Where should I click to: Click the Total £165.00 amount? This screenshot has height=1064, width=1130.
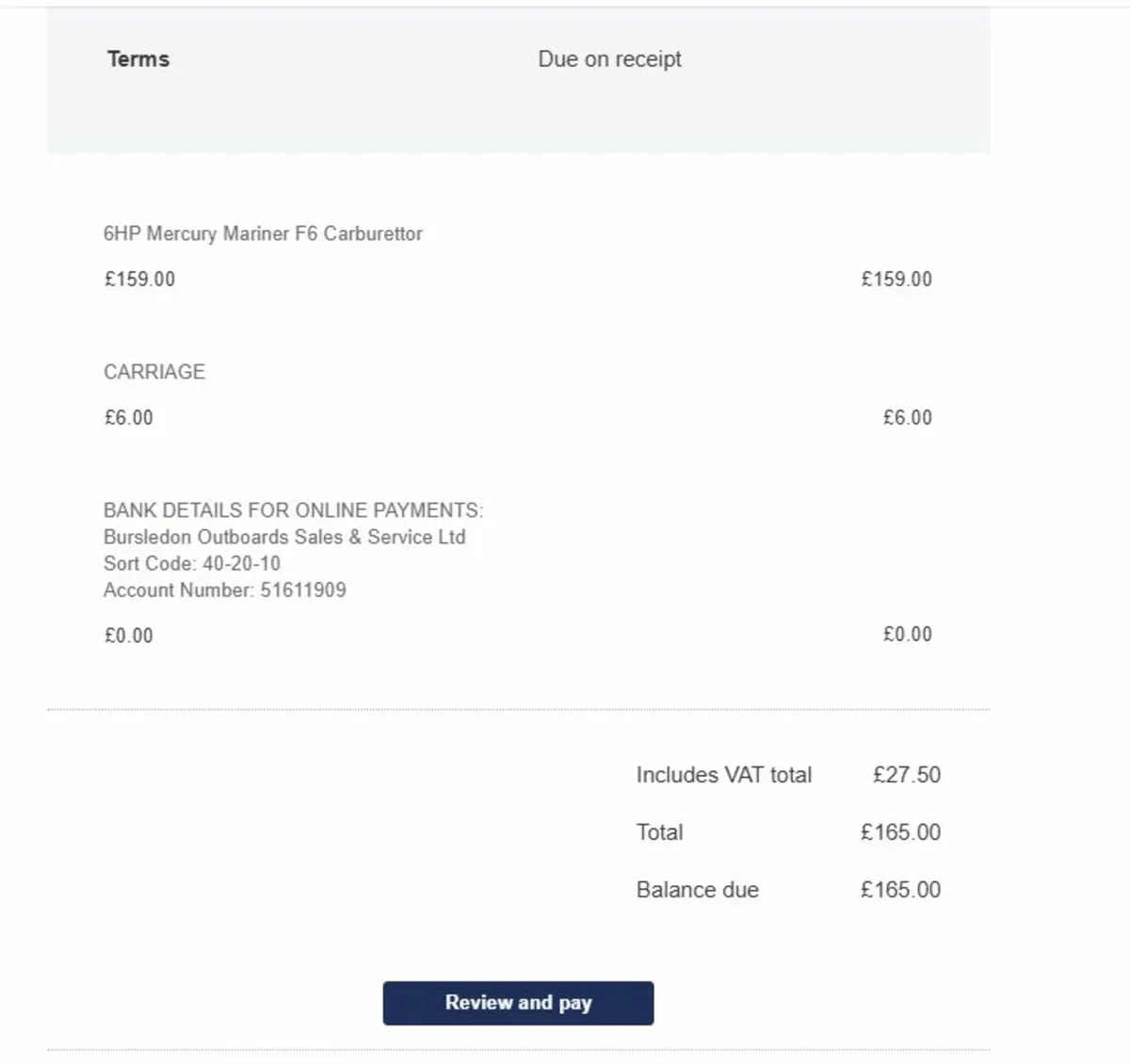tap(900, 832)
